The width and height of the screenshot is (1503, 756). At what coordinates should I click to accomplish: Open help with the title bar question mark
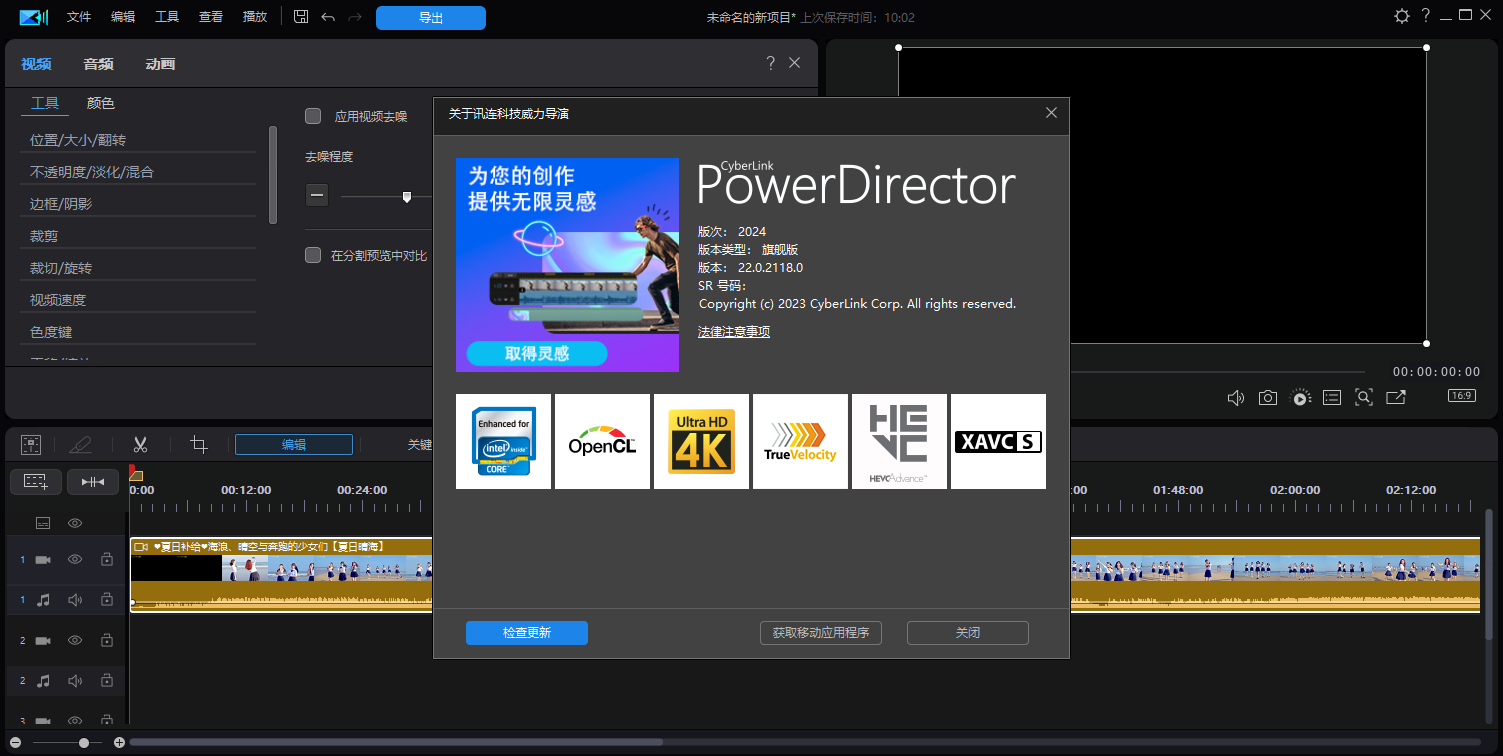pos(1426,15)
